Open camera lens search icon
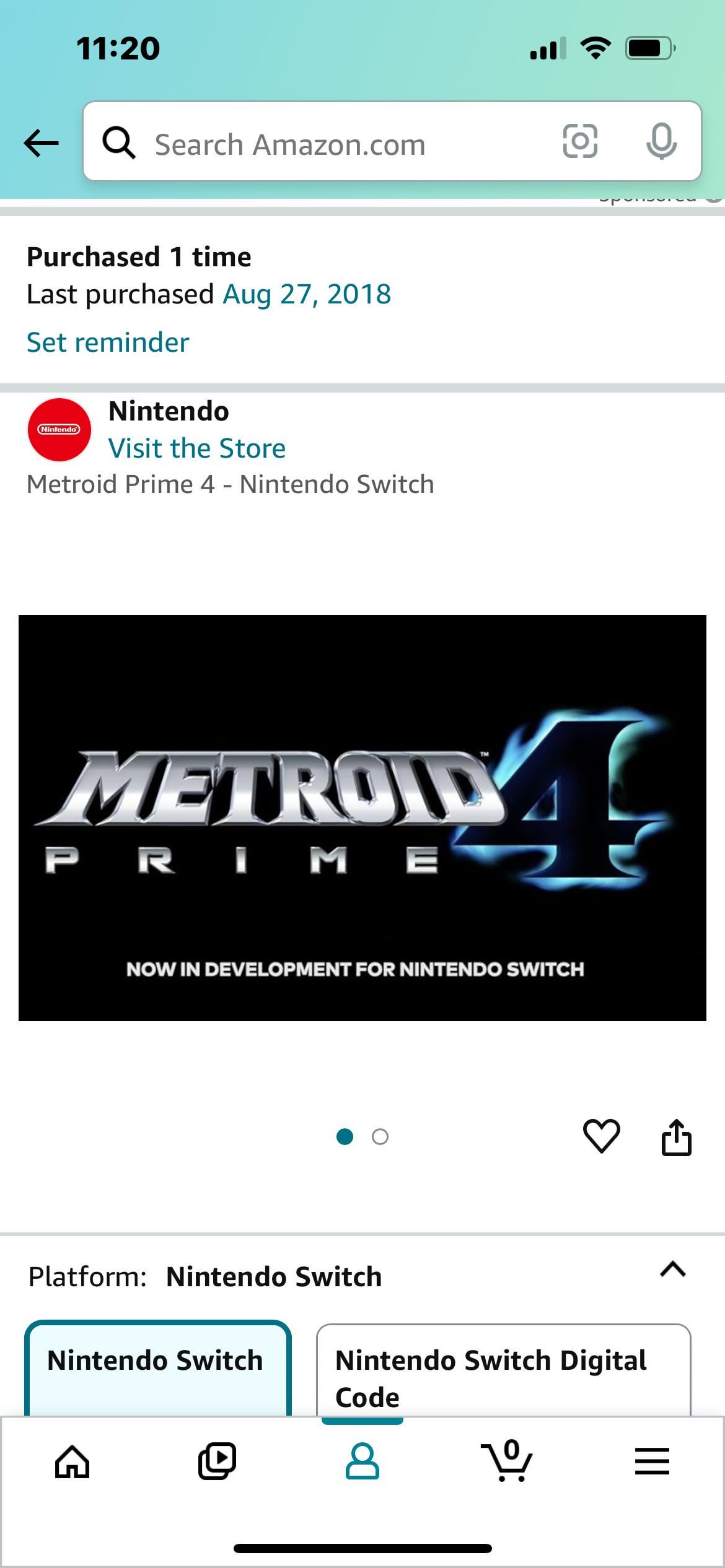This screenshot has width=725, height=1568. 580,141
